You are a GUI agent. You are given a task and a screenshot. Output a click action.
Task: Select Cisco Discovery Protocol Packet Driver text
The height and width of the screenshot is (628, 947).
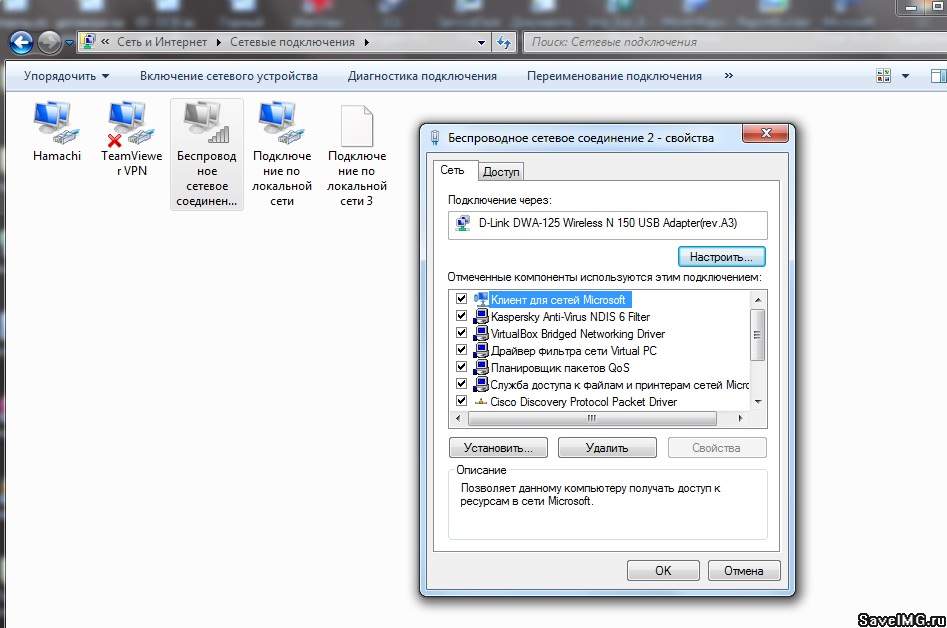click(x=583, y=402)
